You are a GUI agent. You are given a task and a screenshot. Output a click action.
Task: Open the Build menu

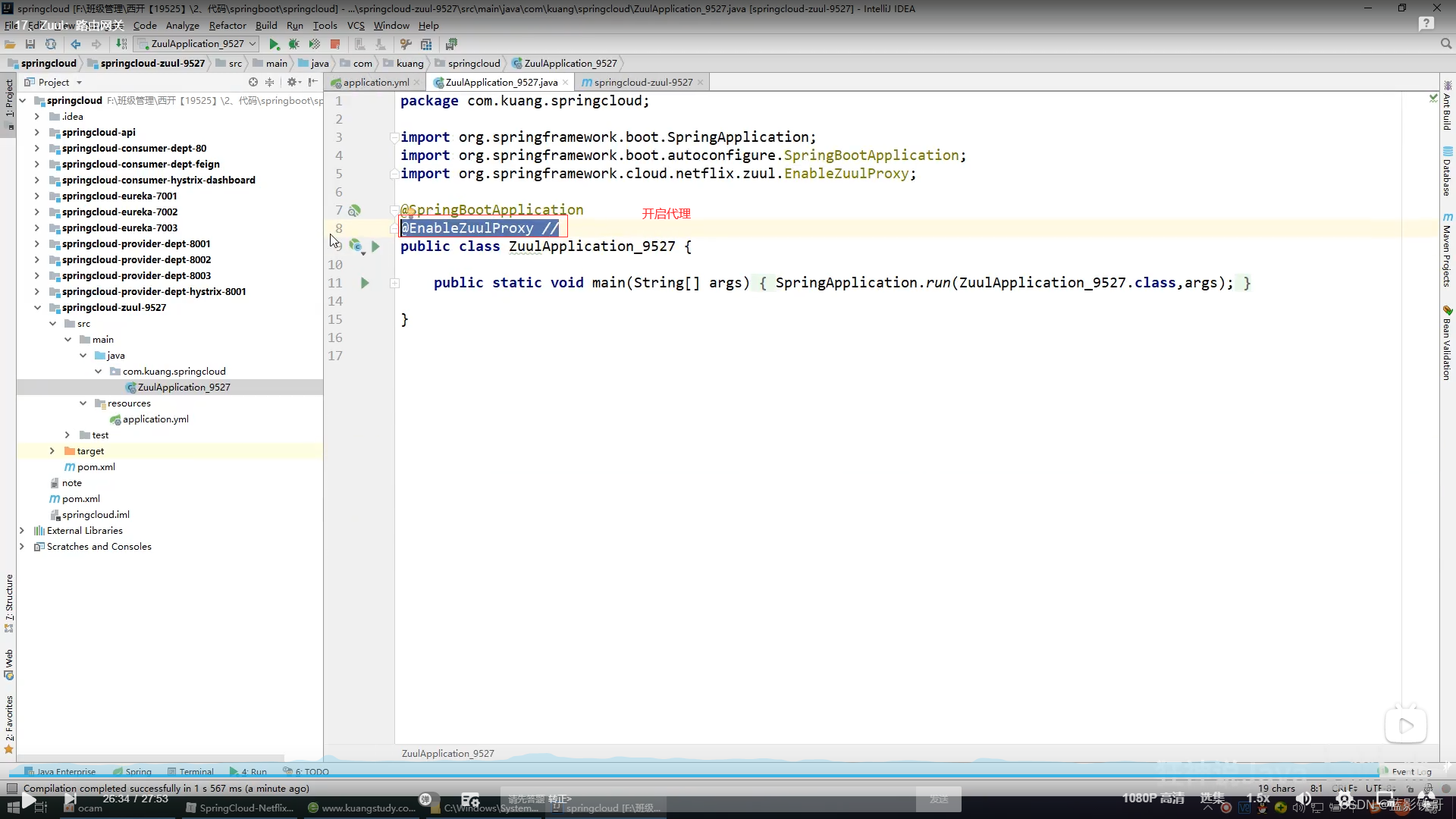point(266,25)
